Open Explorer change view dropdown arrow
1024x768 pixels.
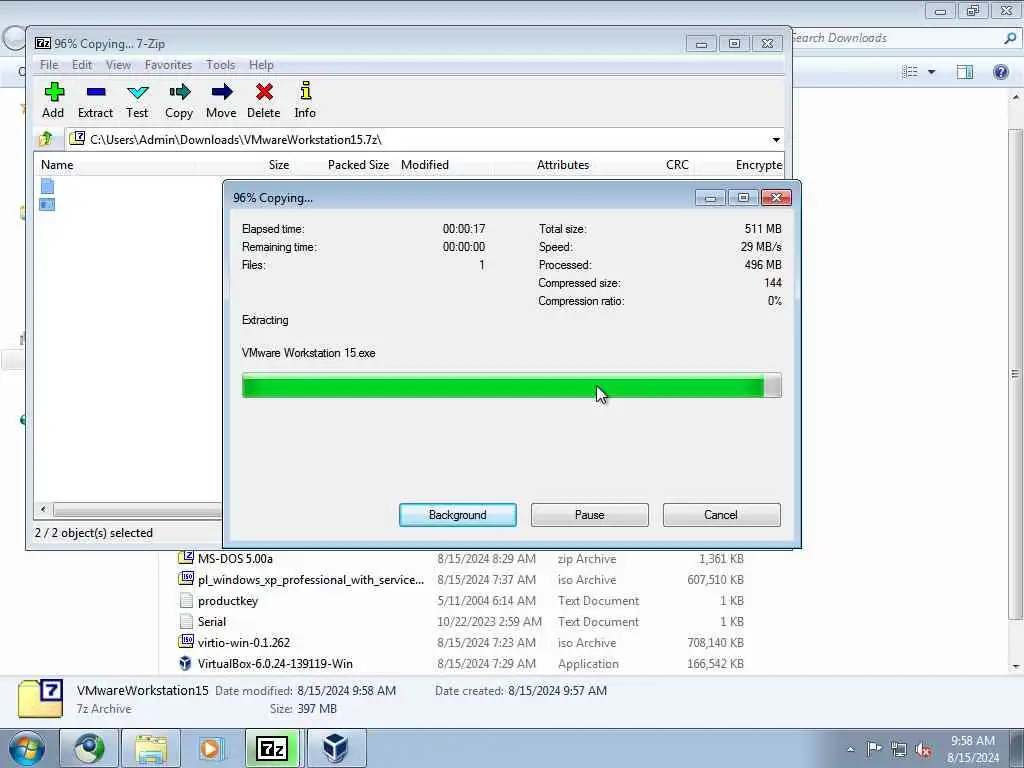pyautogui.click(x=931, y=72)
